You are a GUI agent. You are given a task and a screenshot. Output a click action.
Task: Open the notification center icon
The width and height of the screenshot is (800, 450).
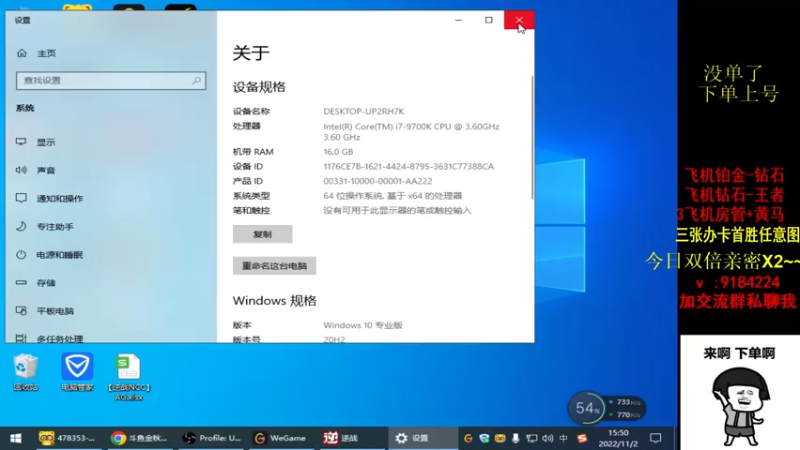pos(656,438)
